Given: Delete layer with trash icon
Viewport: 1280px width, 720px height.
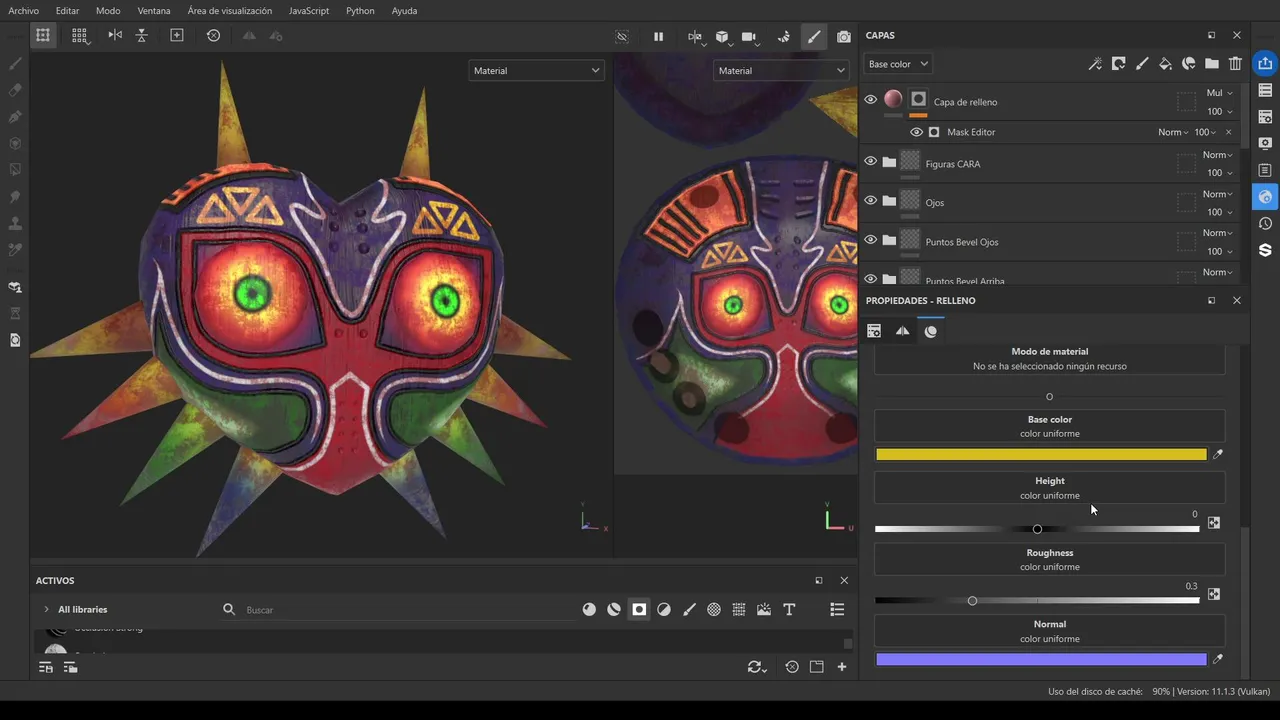Looking at the screenshot, I should point(1235,64).
